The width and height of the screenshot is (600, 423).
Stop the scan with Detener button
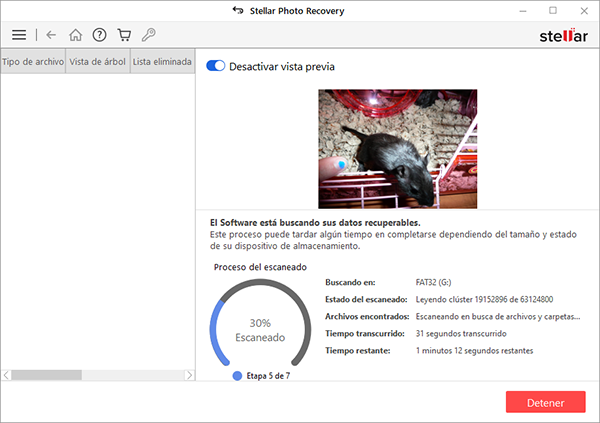tap(546, 402)
